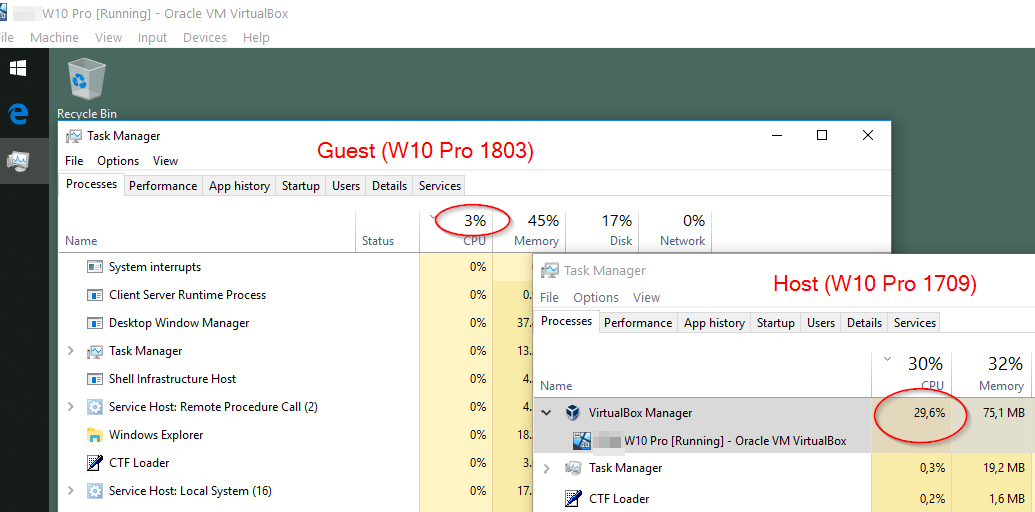The width and height of the screenshot is (1035, 512).
Task: Expand host Task Manager process row
Action: [546, 468]
